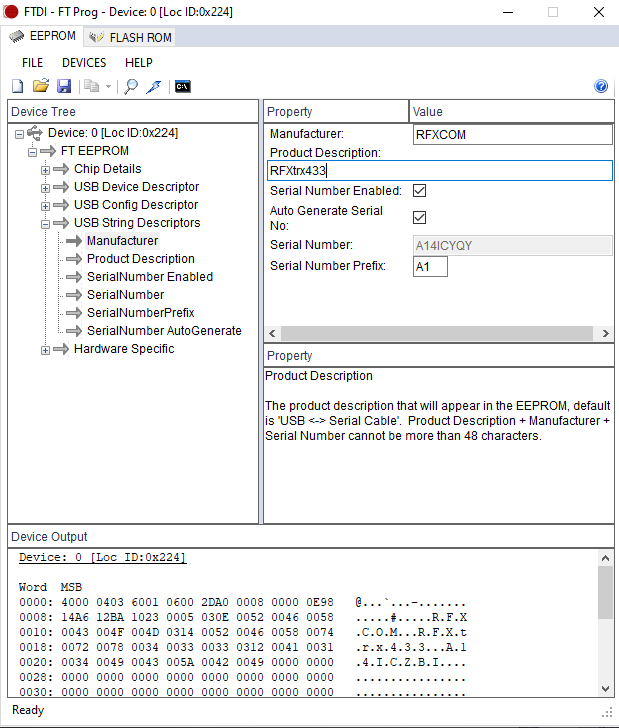Toggle the Serial Number Enabled checkbox
The height and width of the screenshot is (728, 619).
click(419, 191)
